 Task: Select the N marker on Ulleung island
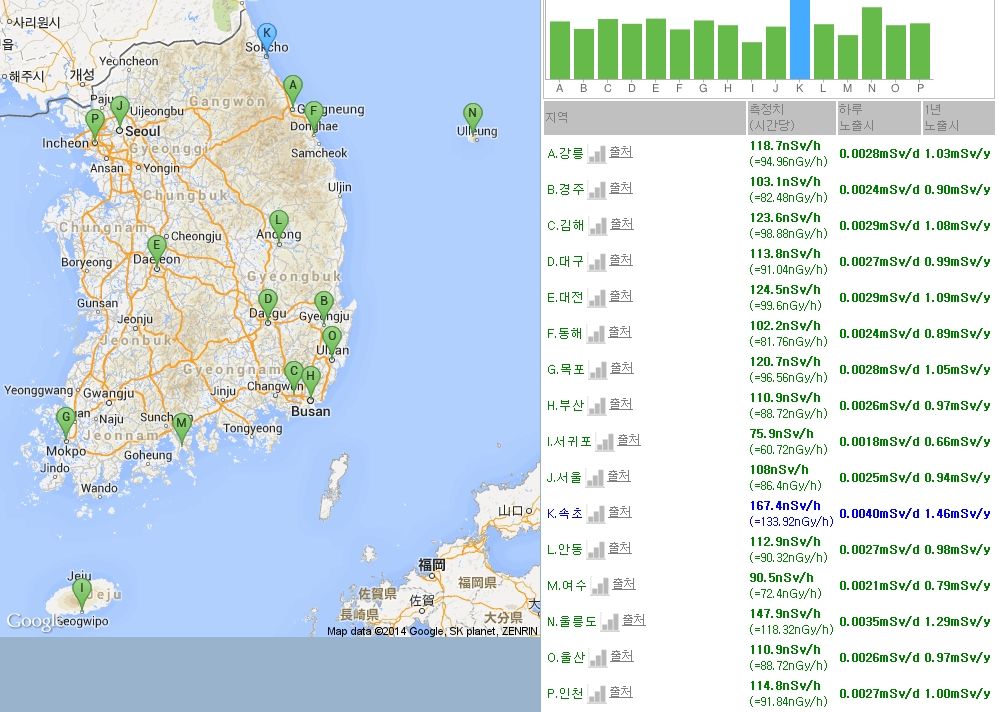(x=473, y=114)
